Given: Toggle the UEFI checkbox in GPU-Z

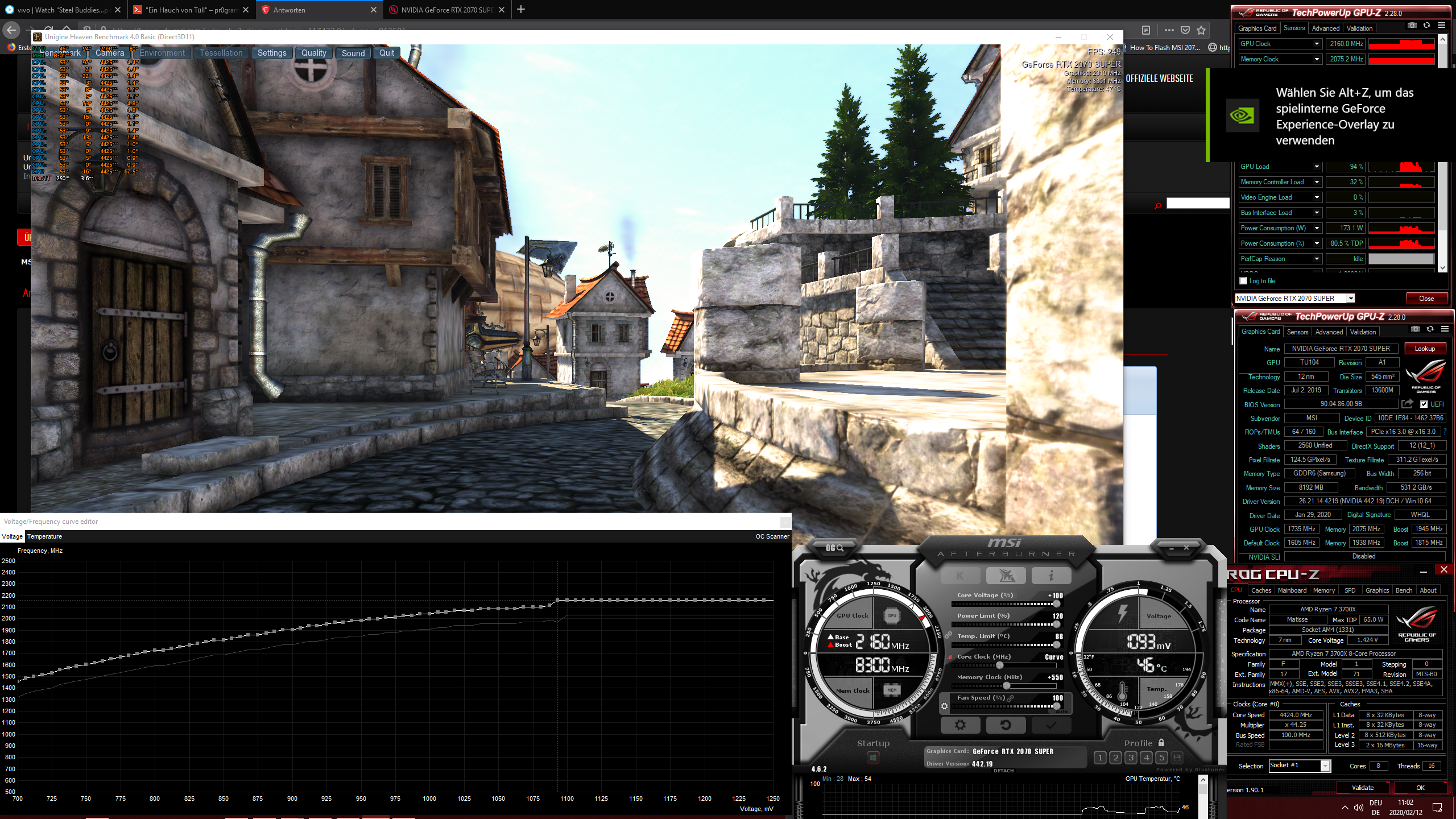Looking at the screenshot, I should pos(1424,404).
